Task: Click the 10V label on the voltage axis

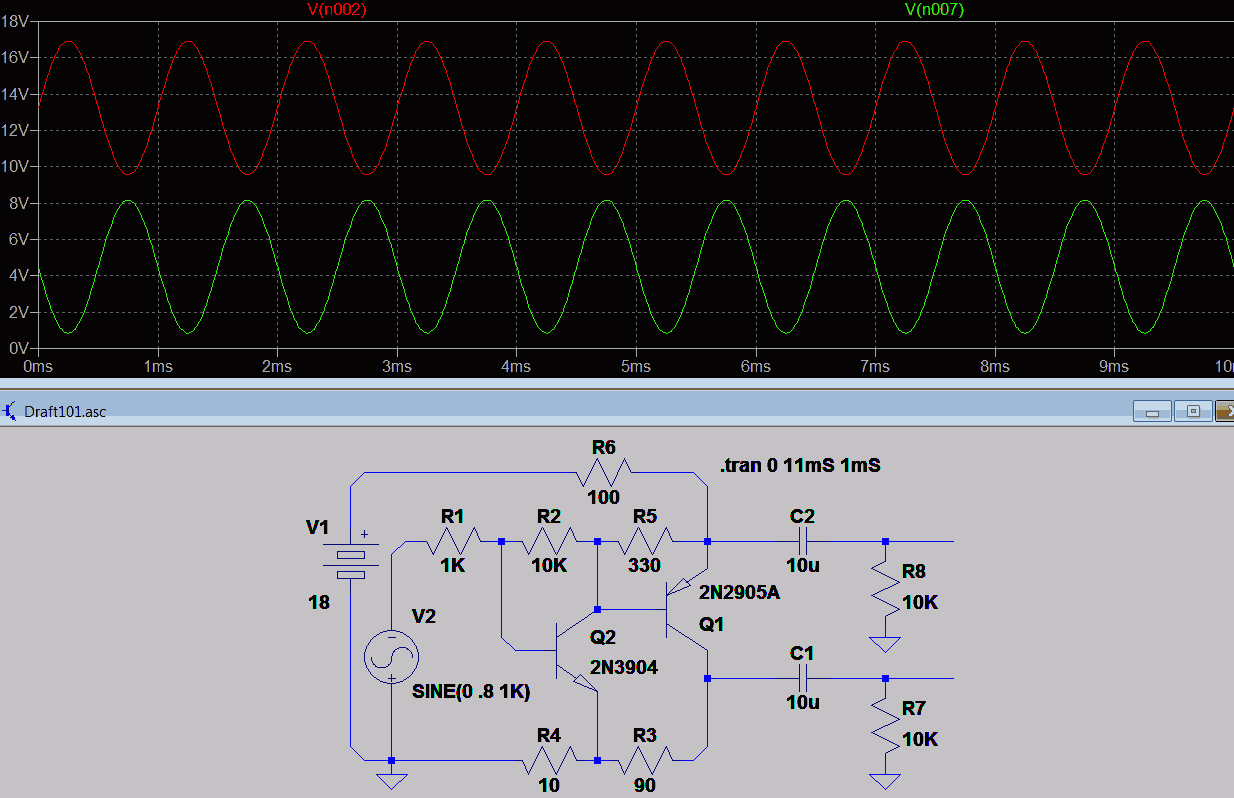Action: [13, 167]
